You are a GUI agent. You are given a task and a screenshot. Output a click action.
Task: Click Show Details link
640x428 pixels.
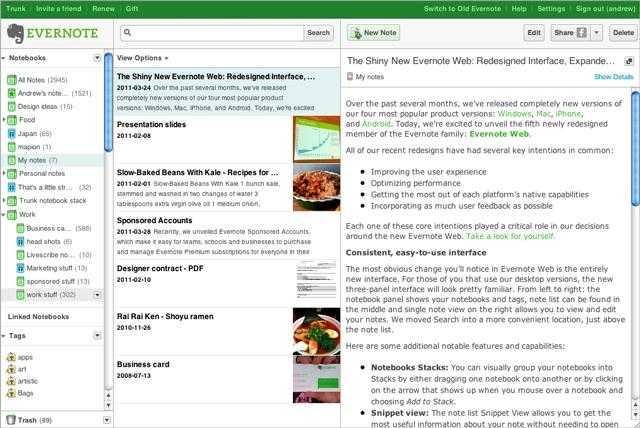tap(613, 77)
